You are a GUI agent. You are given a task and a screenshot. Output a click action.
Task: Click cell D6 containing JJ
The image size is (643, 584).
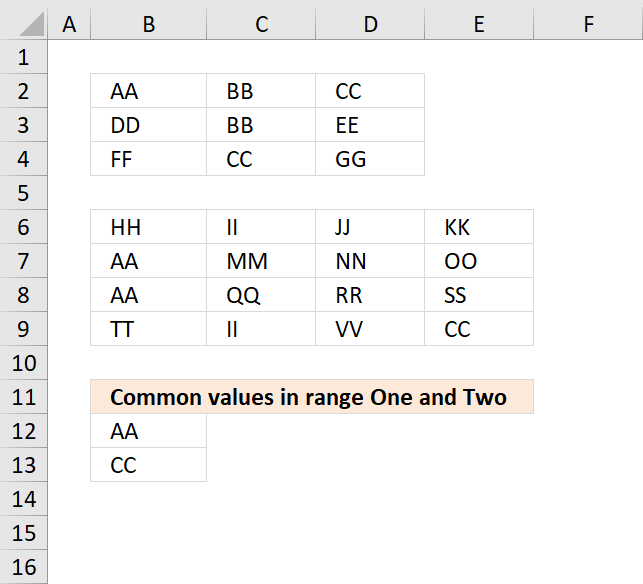pyautogui.click(x=370, y=227)
